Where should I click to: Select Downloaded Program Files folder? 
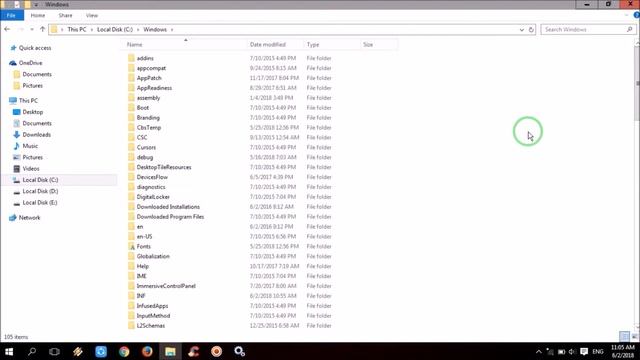[170, 217]
